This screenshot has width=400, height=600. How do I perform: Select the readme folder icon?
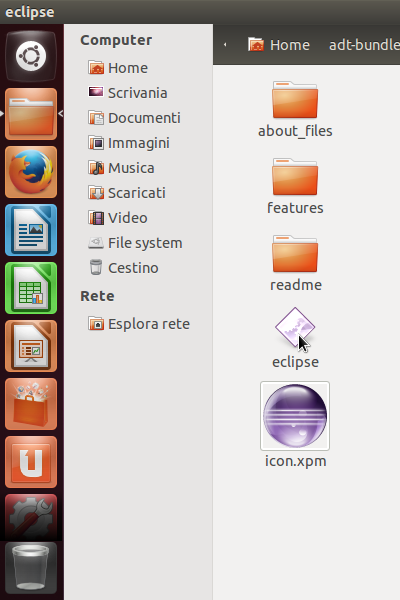click(x=295, y=253)
